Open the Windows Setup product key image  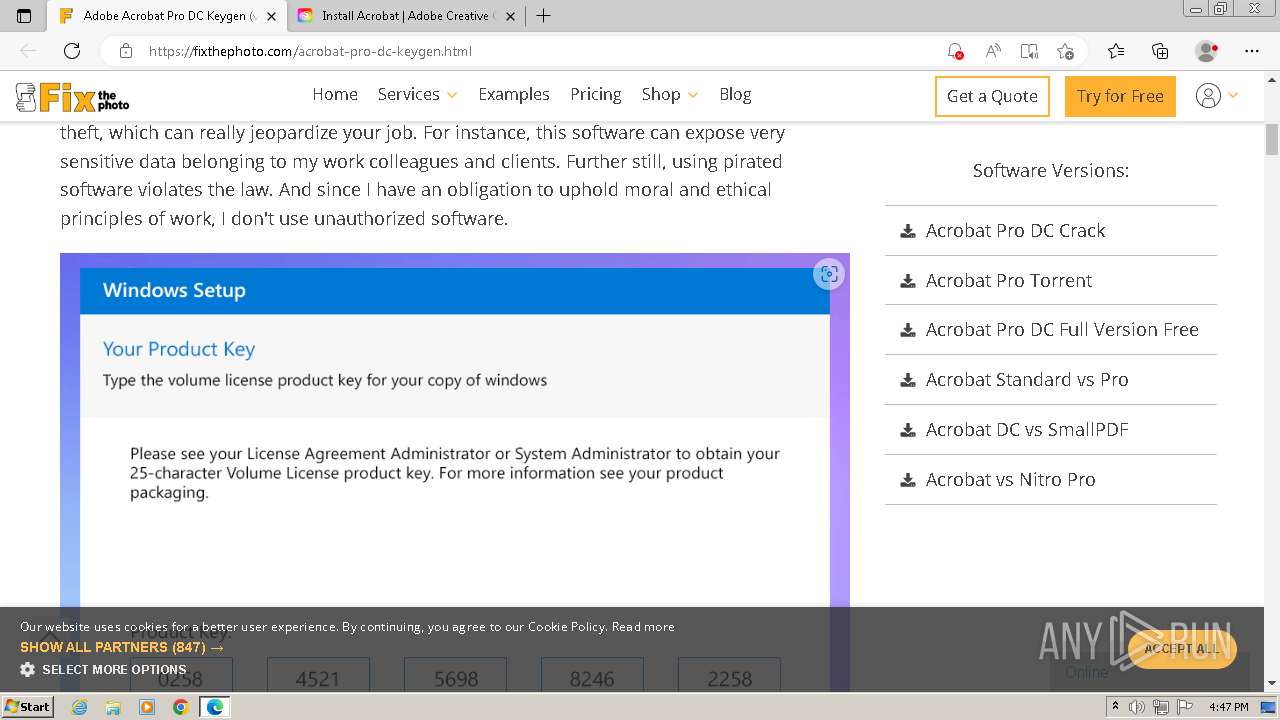point(455,471)
